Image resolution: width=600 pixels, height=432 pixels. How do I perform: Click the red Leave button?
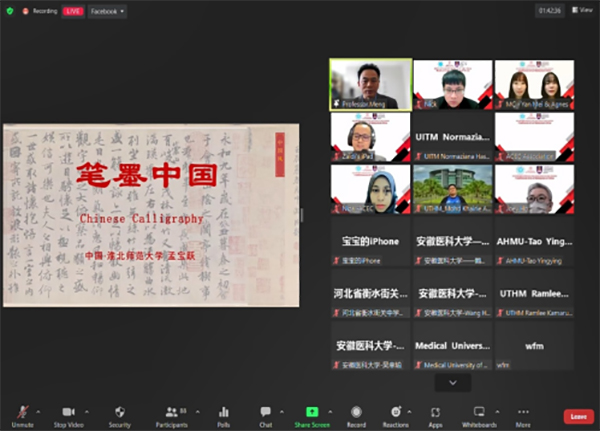click(579, 417)
